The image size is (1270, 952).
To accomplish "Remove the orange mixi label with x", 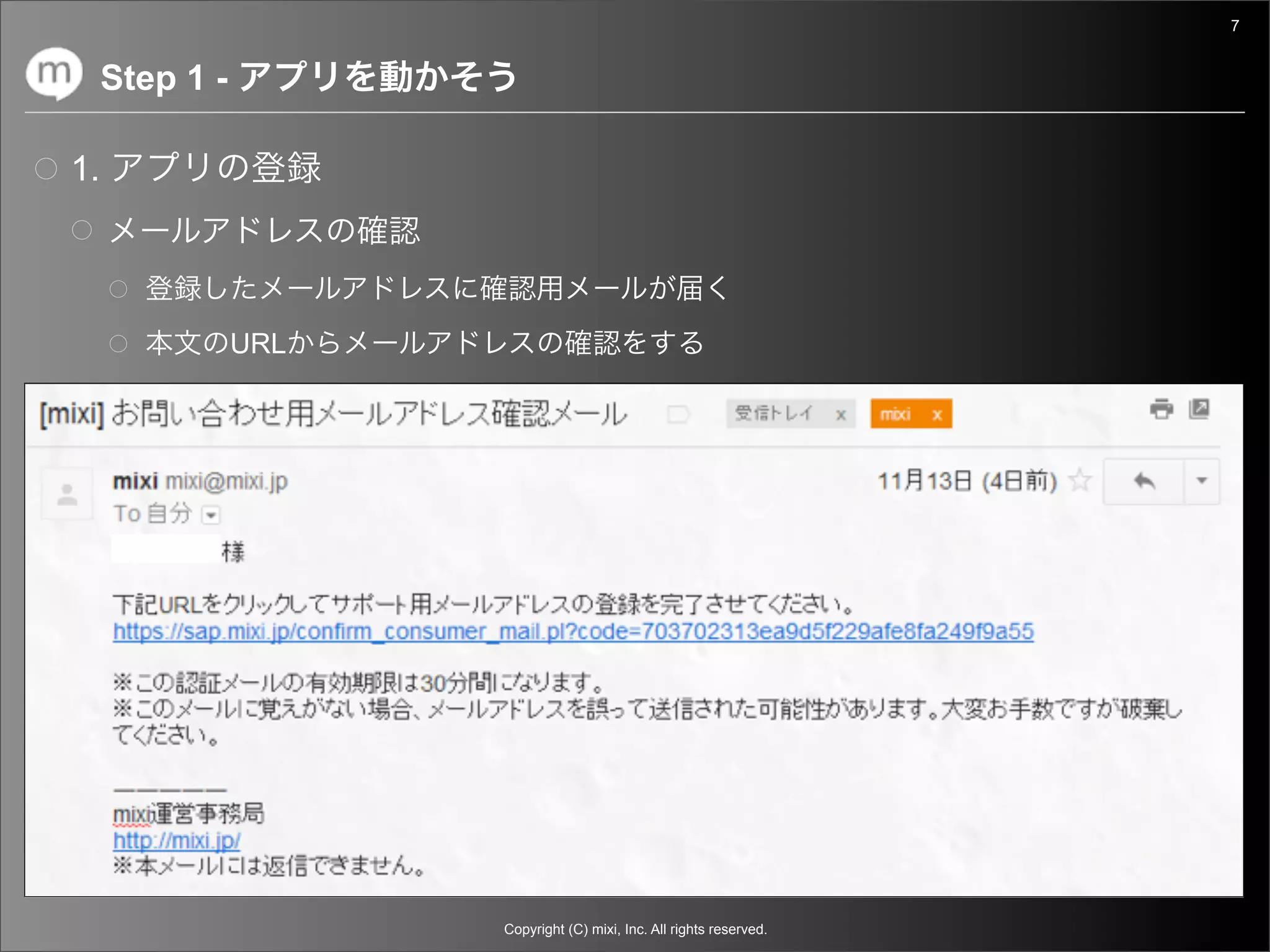I will [x=937, y=415].
